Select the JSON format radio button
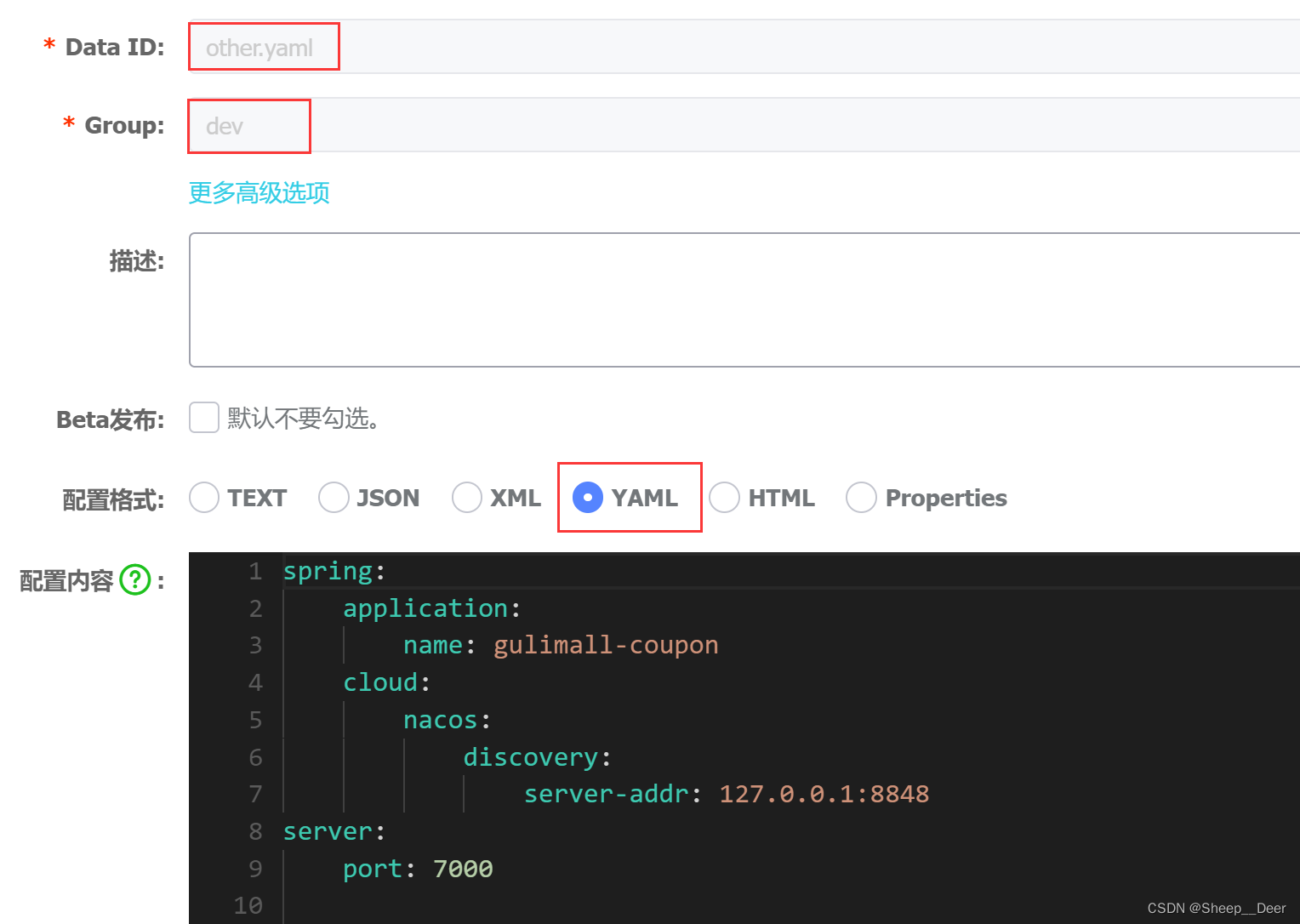 pos(334,498)
